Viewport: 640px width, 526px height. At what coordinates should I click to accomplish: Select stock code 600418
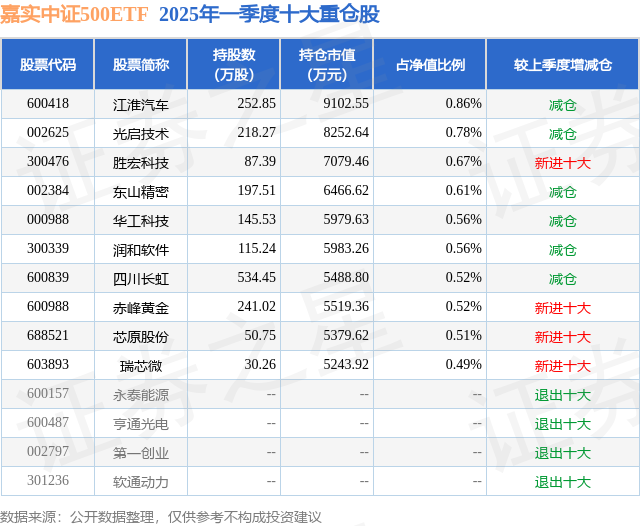pos(48,104)
